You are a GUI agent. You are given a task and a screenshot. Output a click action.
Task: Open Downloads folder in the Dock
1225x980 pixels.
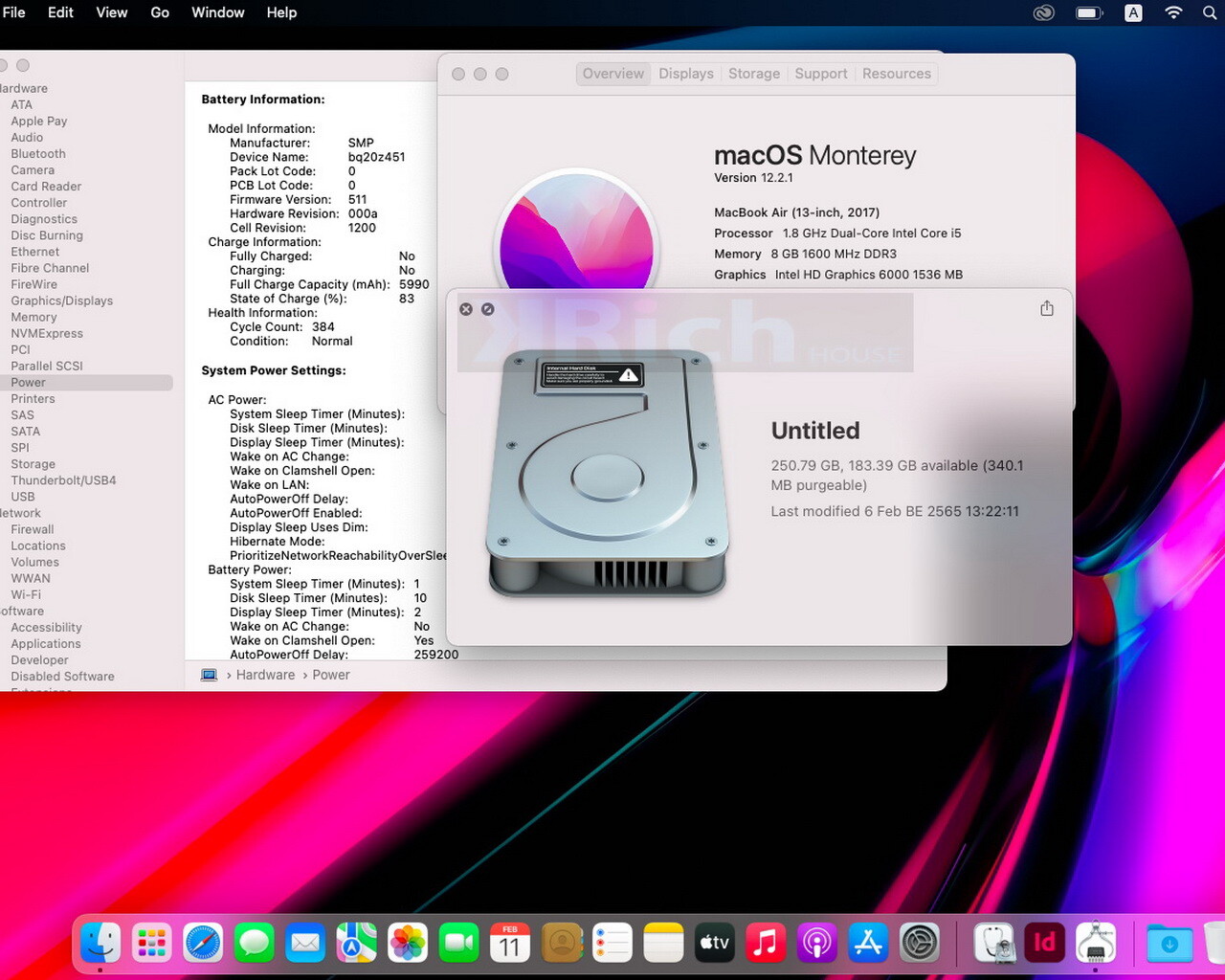click(1169, 943)
